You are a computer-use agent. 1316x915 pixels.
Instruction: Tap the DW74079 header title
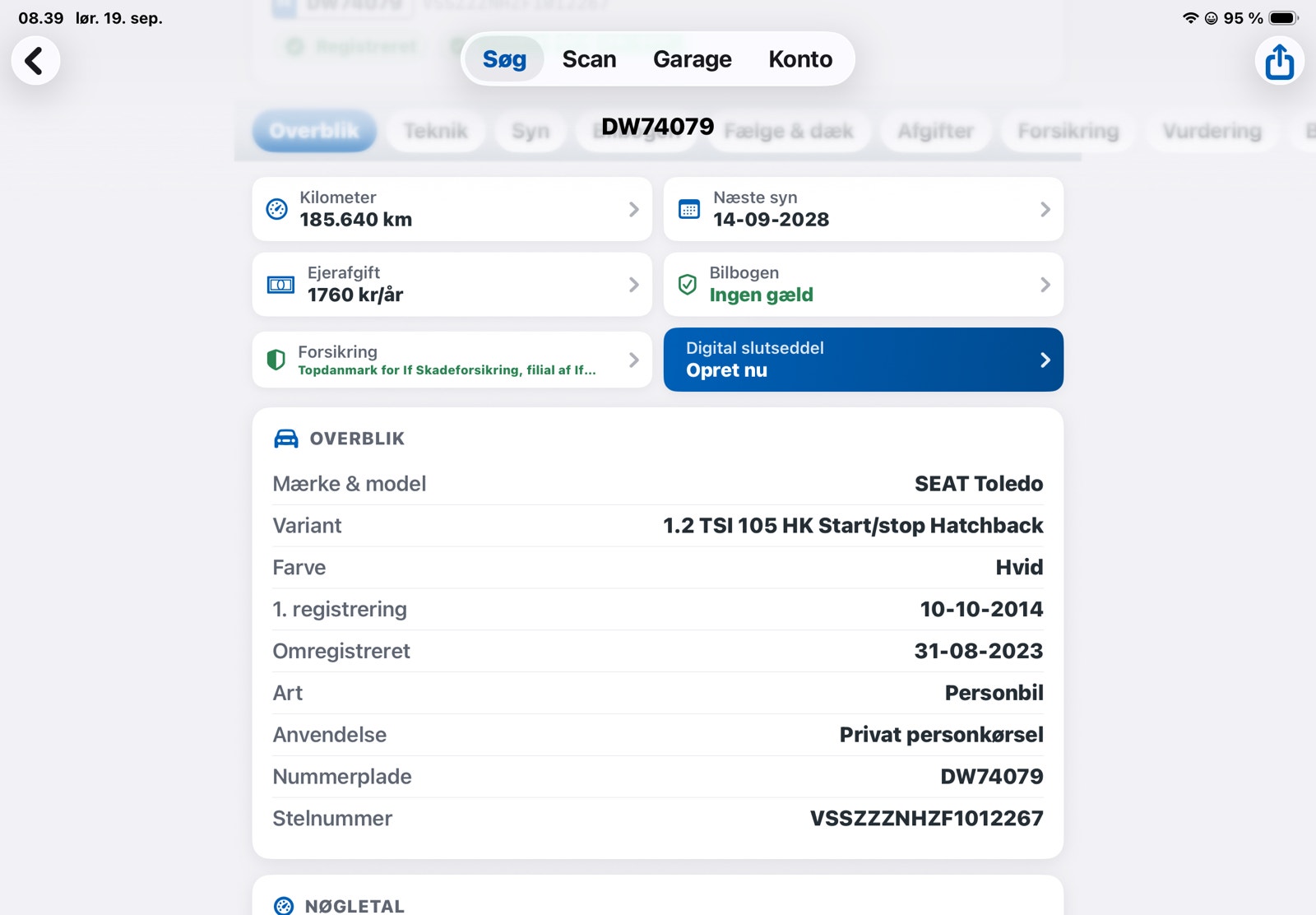tap(658, 126)
